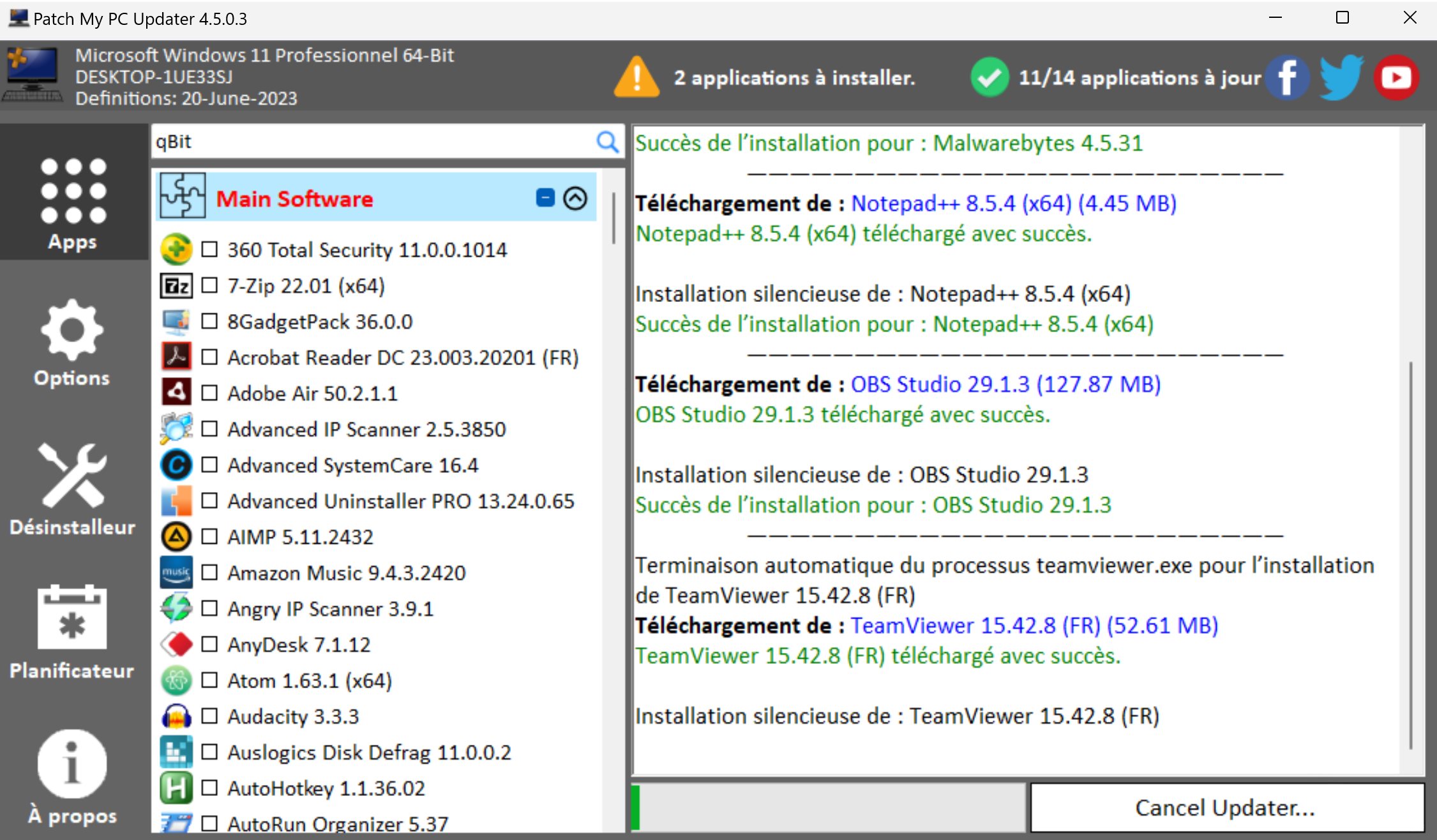Screen dimensions: 1437x840
Task: Collapse the Main Software category chevron
Action: (575, 198)
